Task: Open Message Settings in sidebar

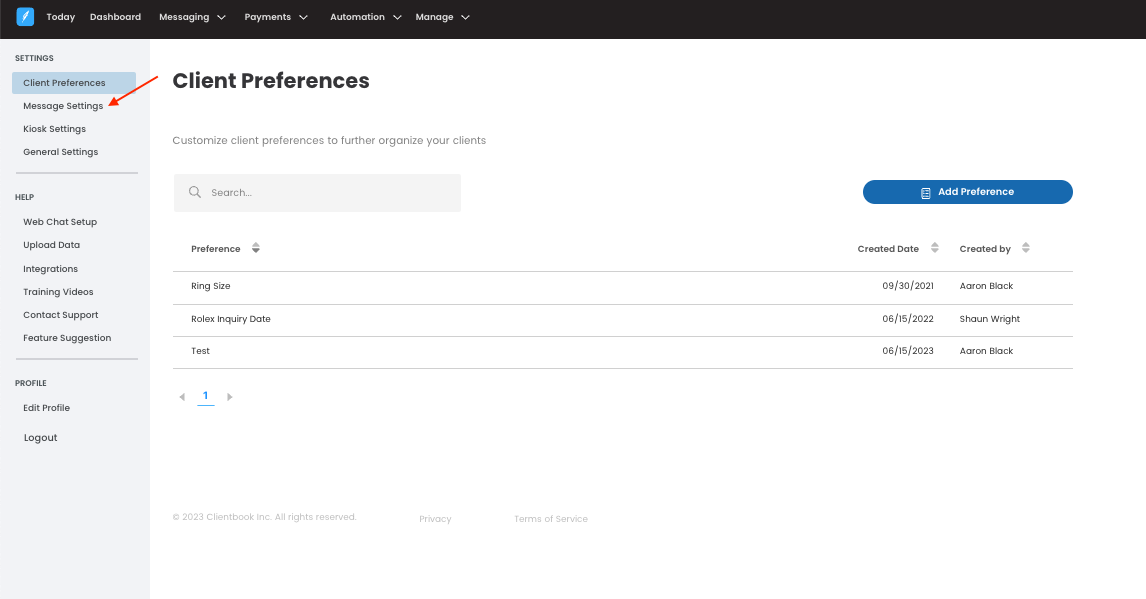Action: pos(63,106)
